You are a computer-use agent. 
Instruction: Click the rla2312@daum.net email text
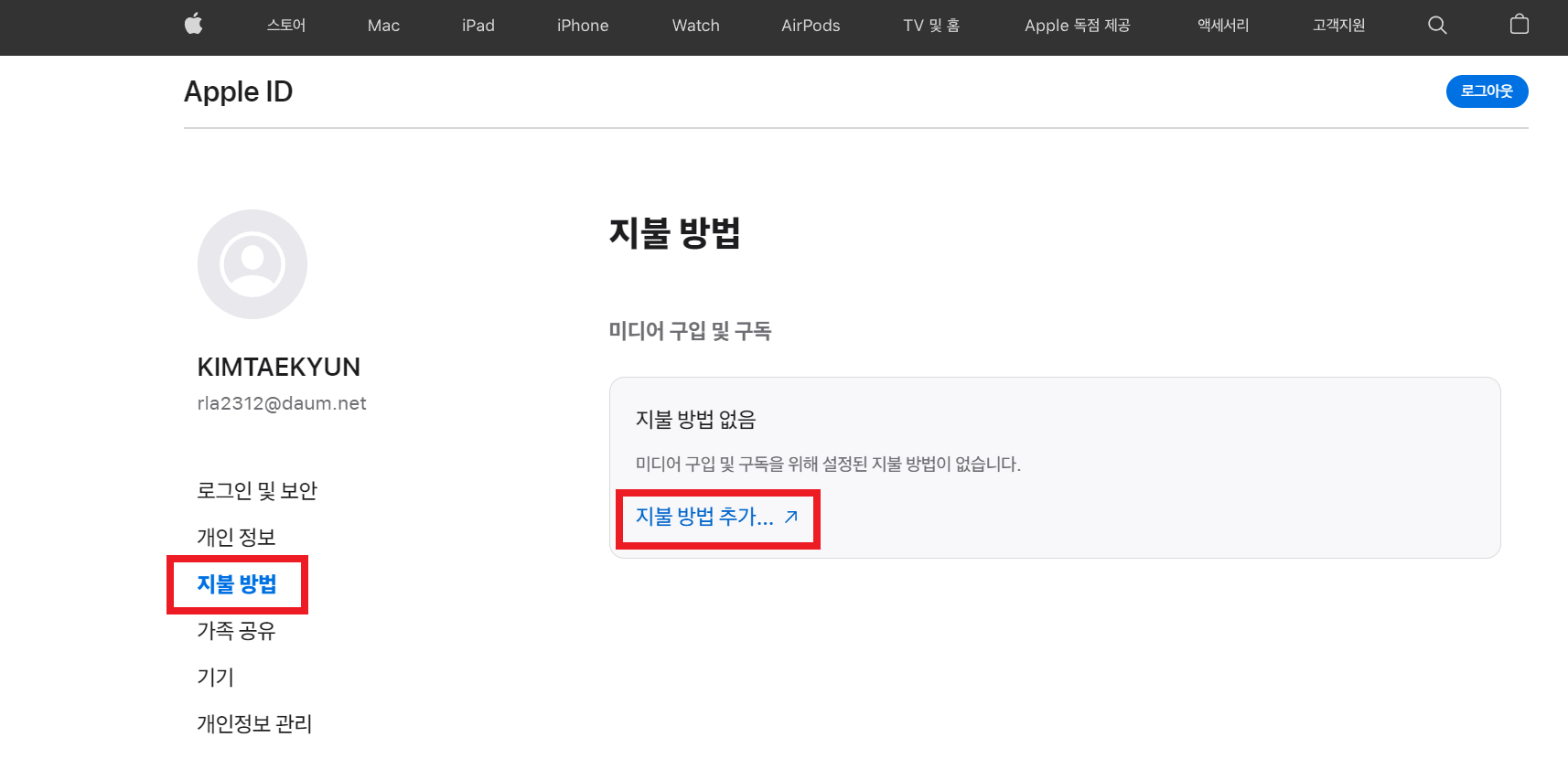tap(282, 403)
